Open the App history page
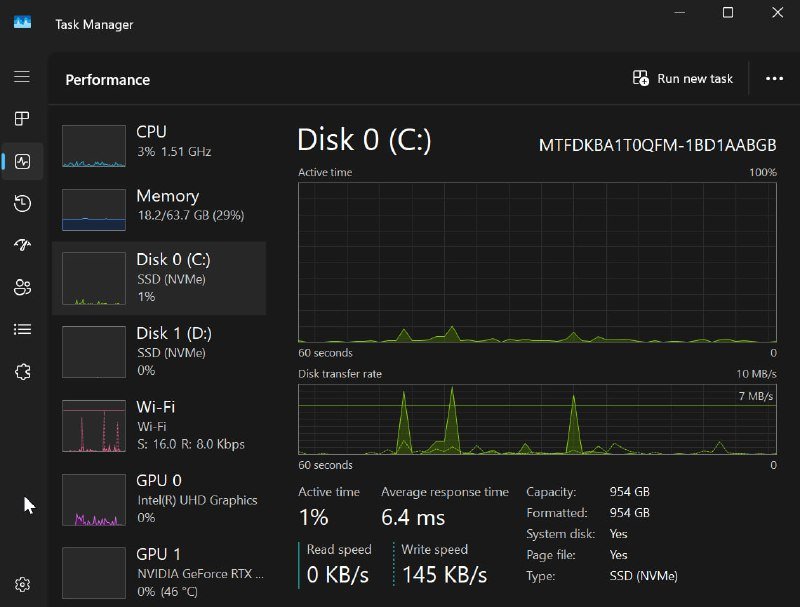Viewport: 800px width, 607px height. 23,203
